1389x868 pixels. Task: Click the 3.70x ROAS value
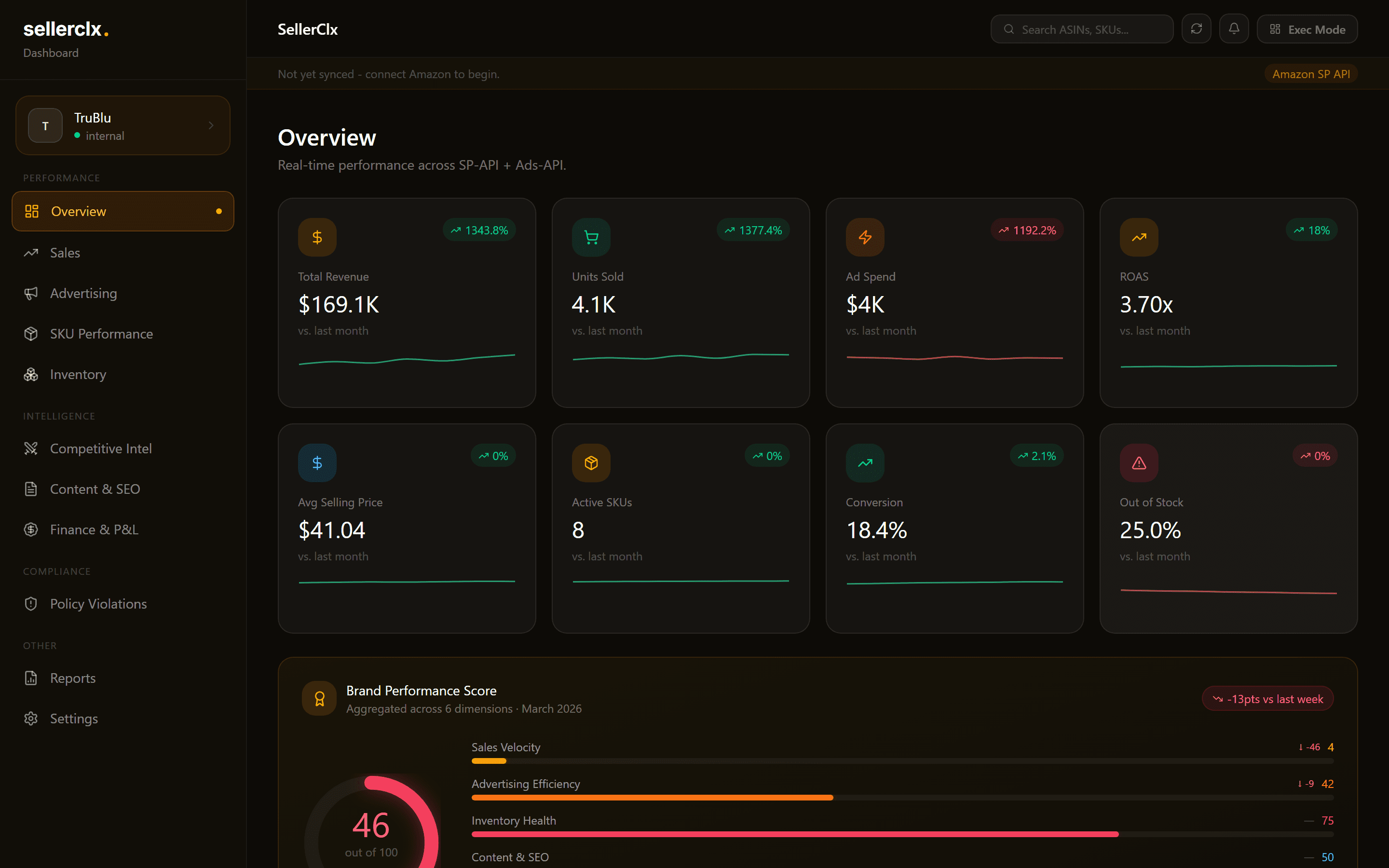tap(1145, 304)
